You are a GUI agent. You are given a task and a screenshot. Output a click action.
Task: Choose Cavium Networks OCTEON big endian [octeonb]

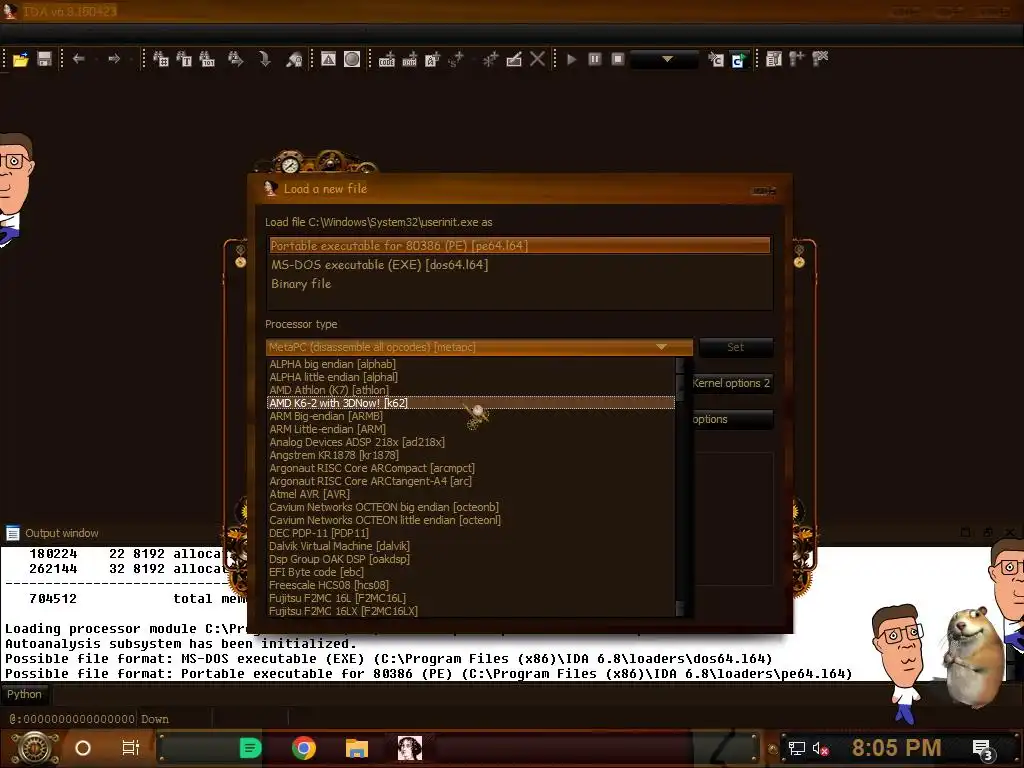(x=471, y=507)
